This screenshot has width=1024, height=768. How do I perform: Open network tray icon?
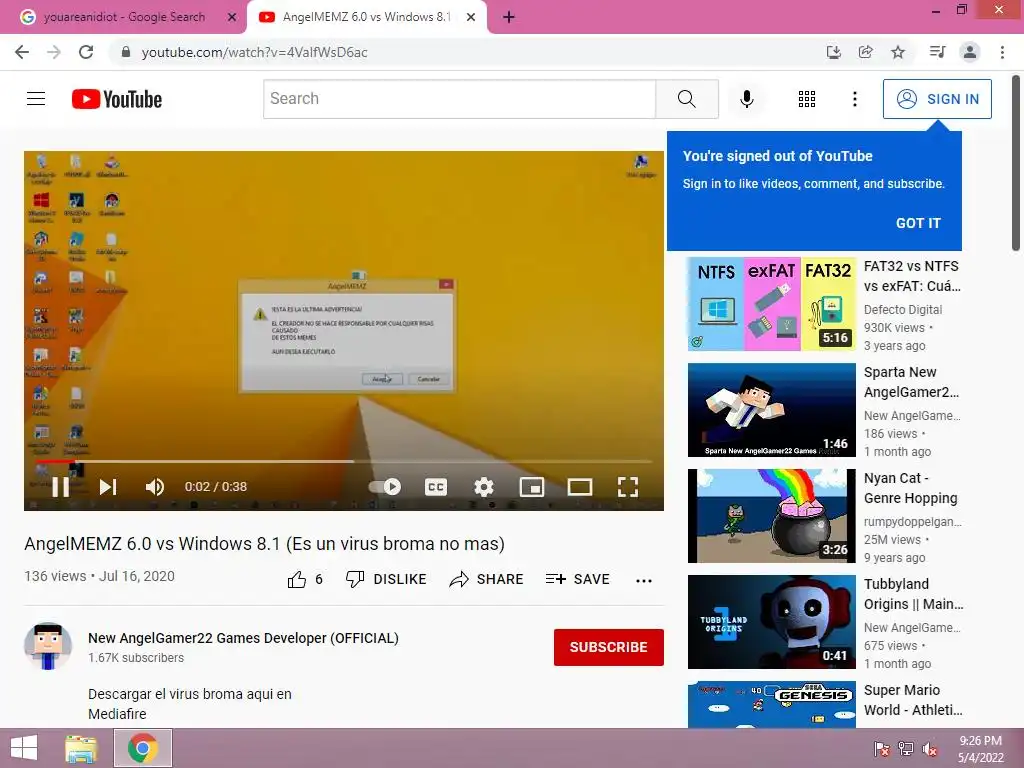(906, 749)
